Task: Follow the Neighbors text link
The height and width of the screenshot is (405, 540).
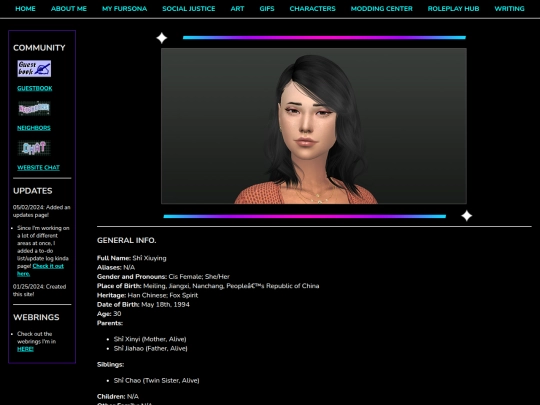Action: [x=34, y=128]
